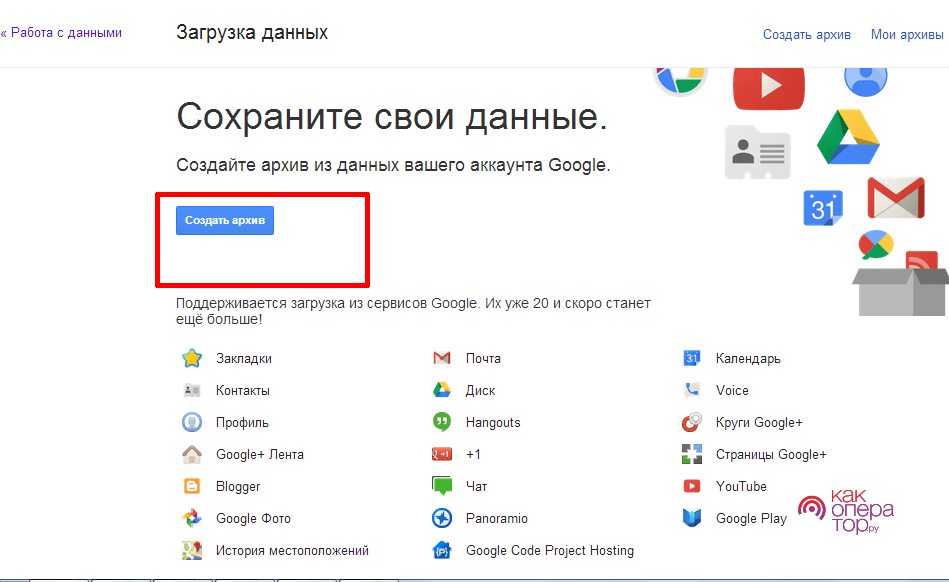The image size is (949, 582).
Task: Click the Voice phone icon
Action: click(x=692, y=390)
